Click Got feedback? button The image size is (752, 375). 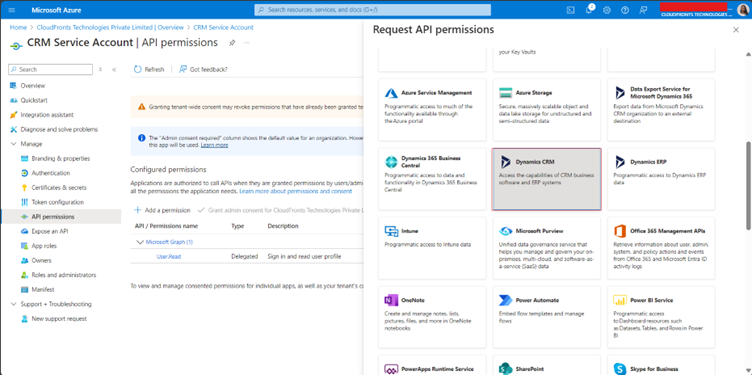pos(203,70)
